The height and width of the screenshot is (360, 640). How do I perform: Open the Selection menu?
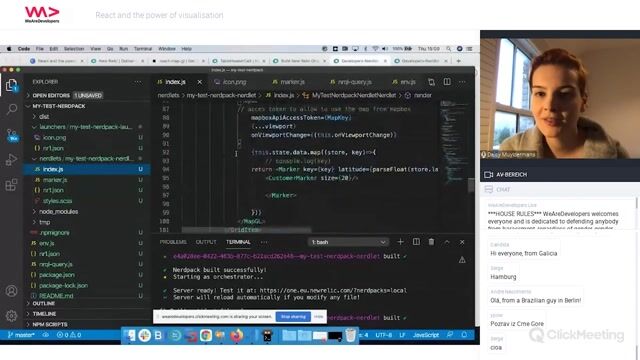coord(74,49)
